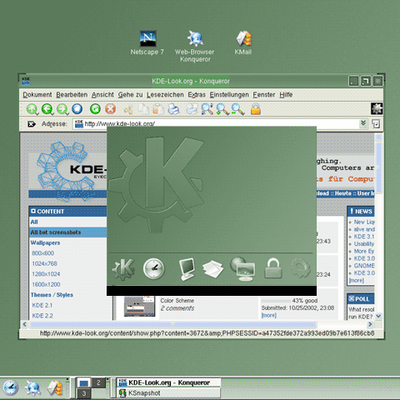Open the Dokument menu
This screenshot has height=400, width=400.
[x=37, y=95]
